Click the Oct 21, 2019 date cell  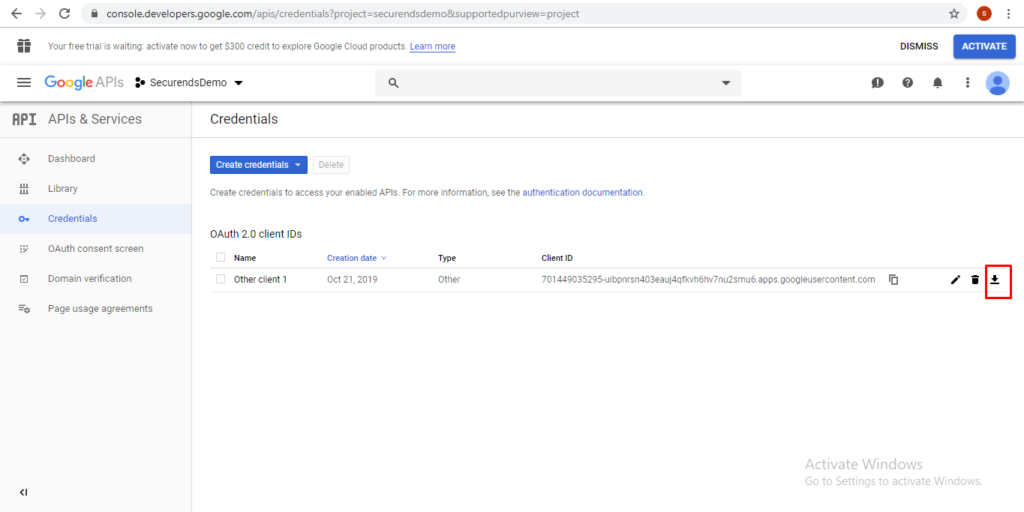[x=352, y=280]
